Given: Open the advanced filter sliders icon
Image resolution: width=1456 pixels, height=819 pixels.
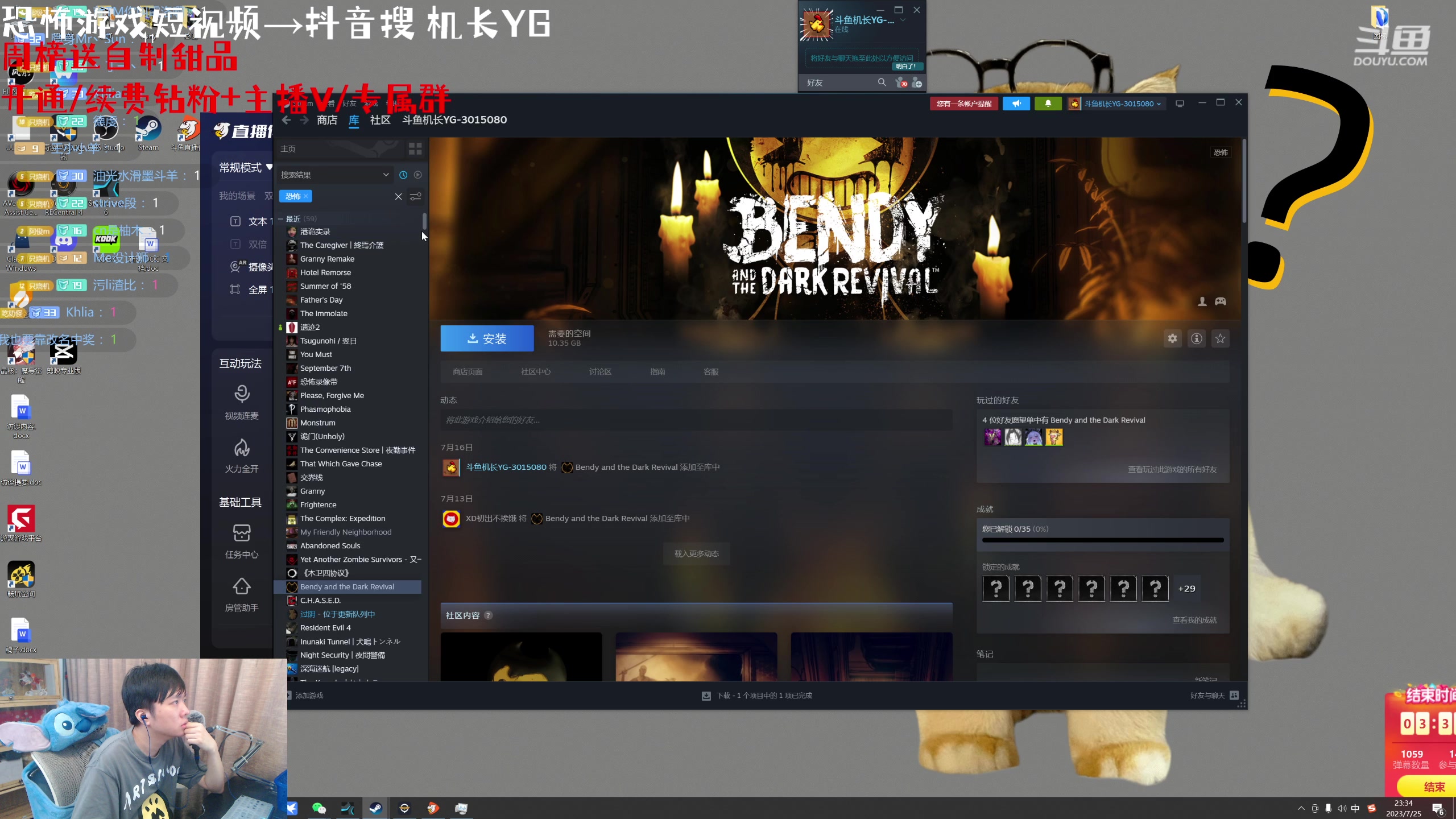Looking at the screenshot, I should click(x=416, y=196).
